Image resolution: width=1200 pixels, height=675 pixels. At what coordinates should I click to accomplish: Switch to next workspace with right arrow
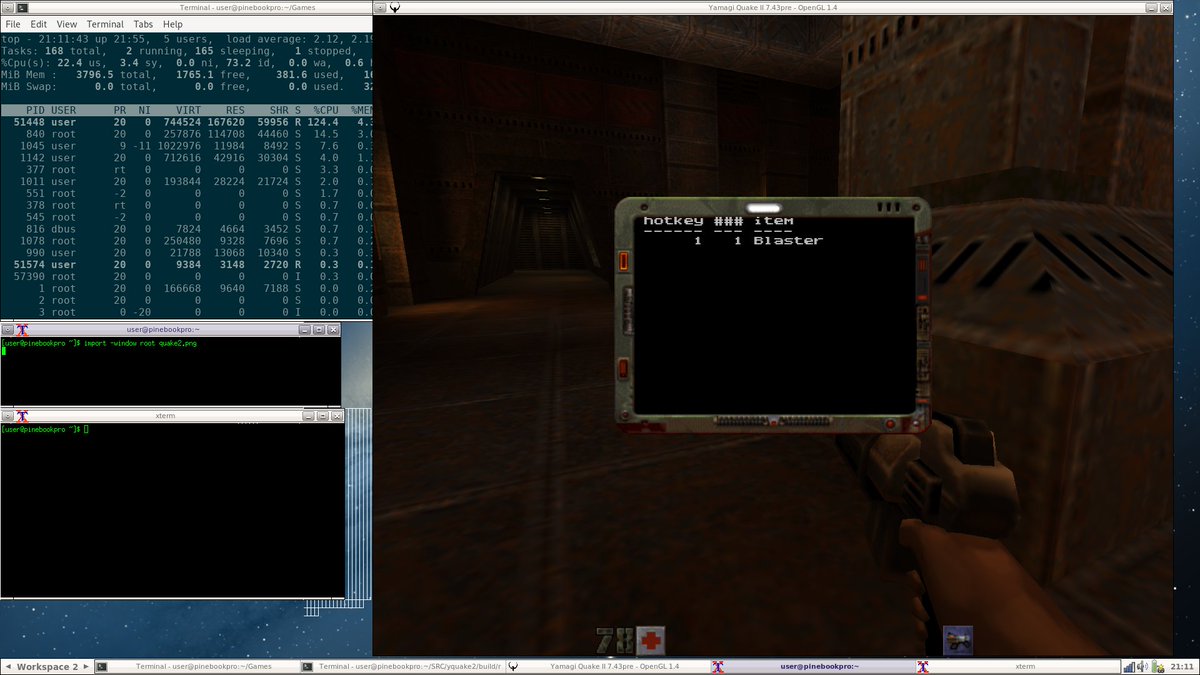(86, 667)
